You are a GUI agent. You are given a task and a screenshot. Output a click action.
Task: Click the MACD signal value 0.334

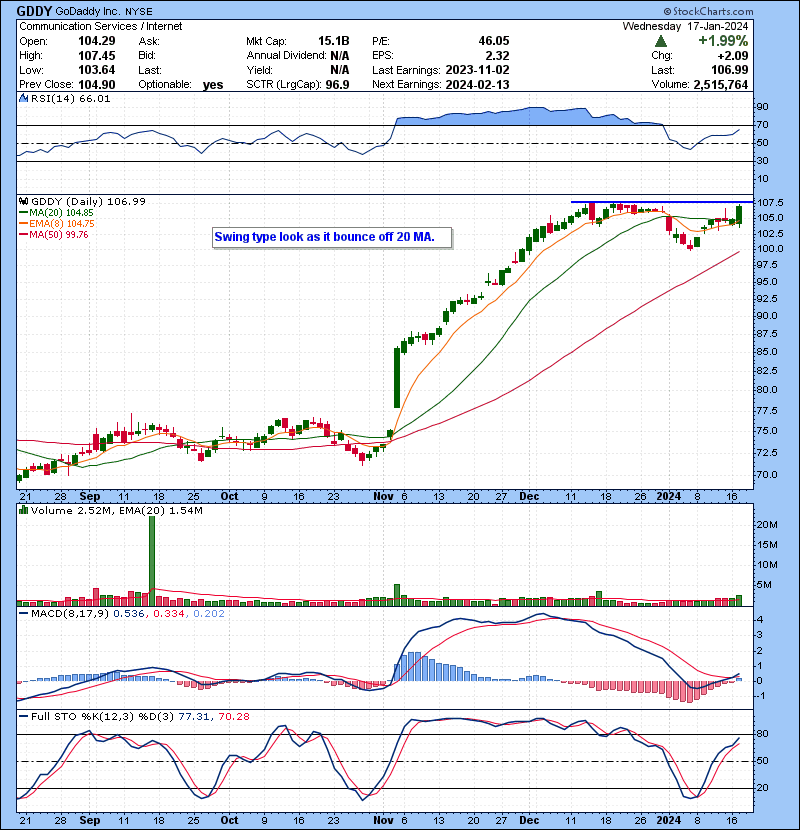tap(169, 614)
